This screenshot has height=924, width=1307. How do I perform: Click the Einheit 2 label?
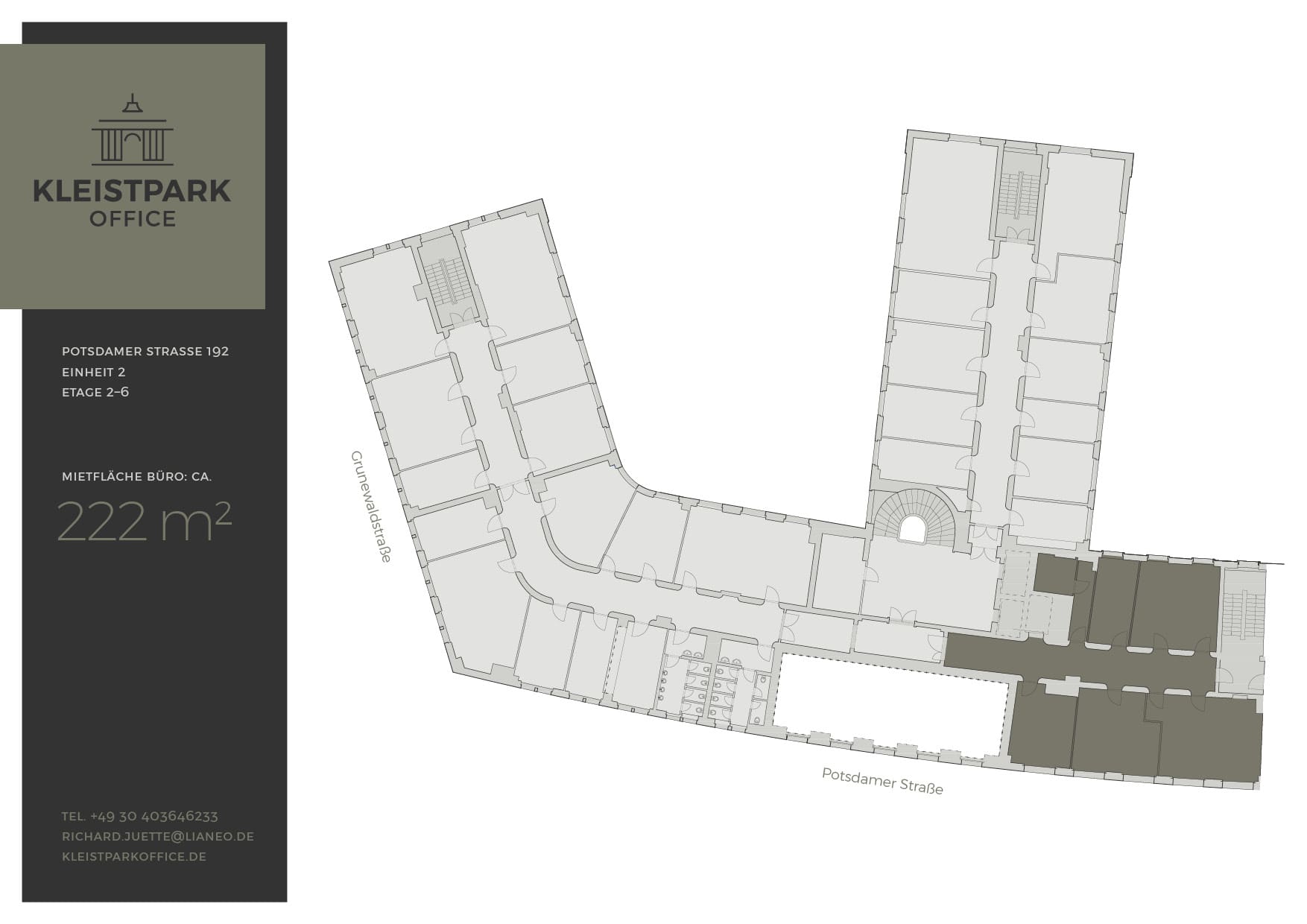(94, 372)
